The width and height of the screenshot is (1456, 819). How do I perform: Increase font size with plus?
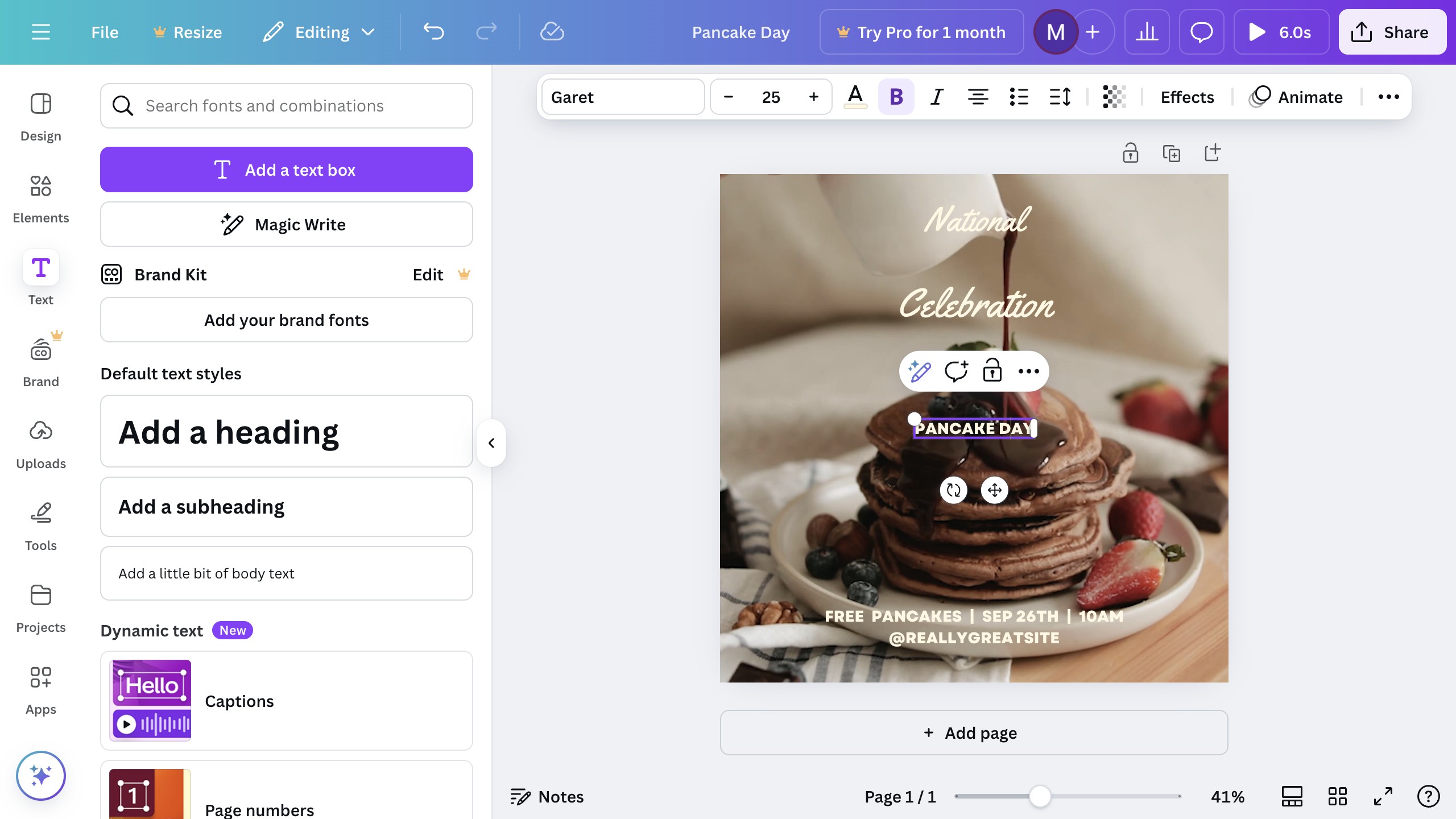pyautogui.click(x=813, y=97)
